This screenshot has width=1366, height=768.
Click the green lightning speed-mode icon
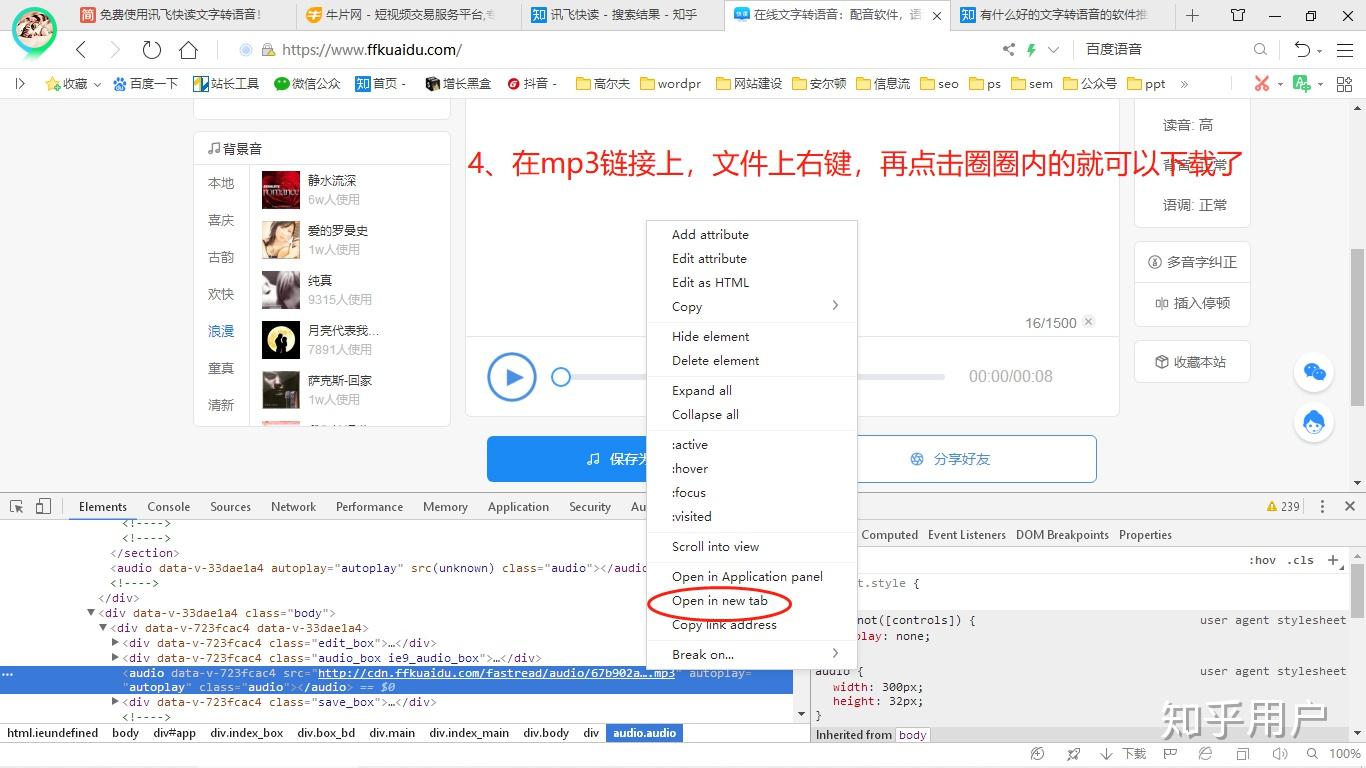(1031, 50)
